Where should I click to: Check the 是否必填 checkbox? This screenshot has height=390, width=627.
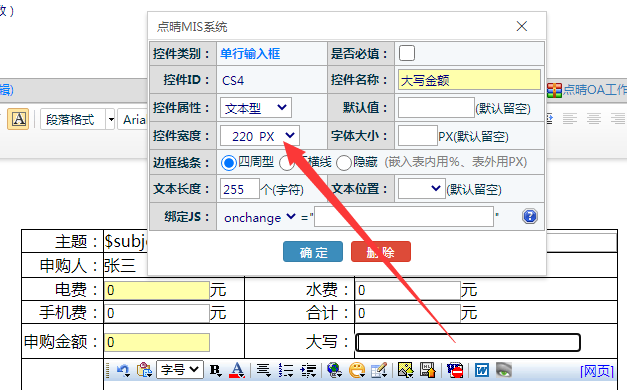point(407,53)
